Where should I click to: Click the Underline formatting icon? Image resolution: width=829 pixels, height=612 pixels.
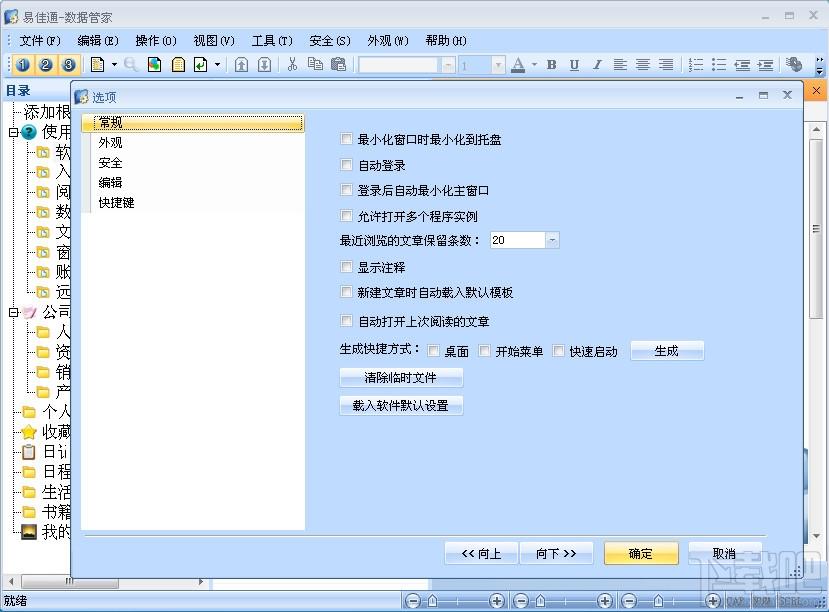pos(574,64)
